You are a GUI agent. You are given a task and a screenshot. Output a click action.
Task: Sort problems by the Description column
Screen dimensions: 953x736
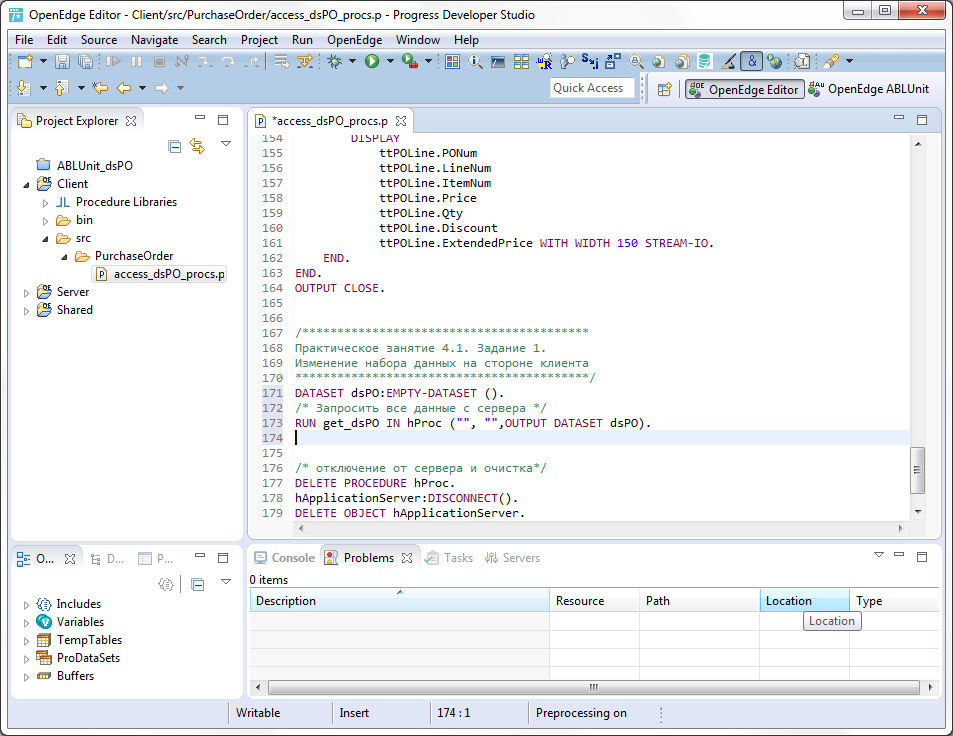click(x=399, y=601)
